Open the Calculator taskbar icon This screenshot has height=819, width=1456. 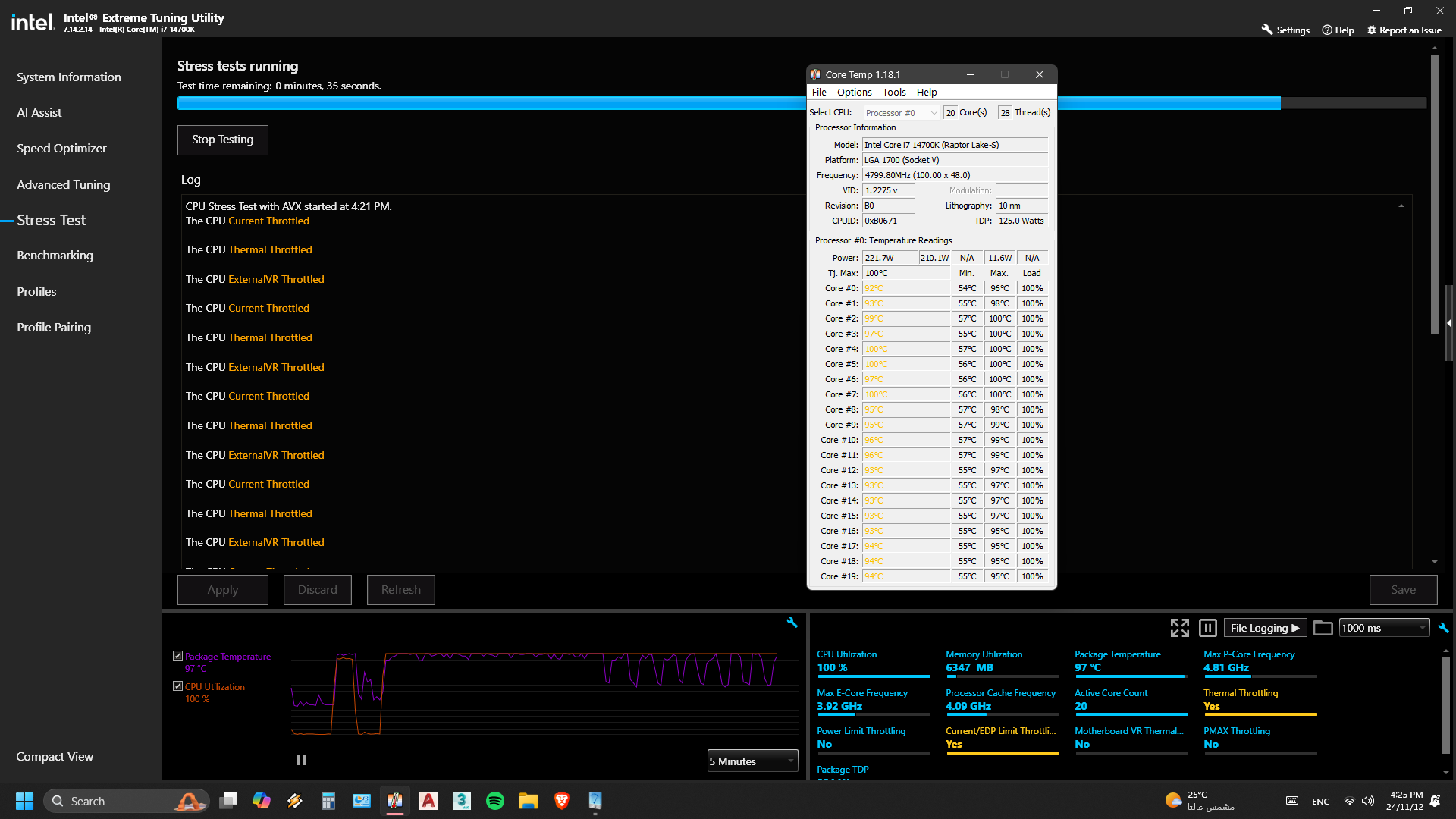[328, 801]
